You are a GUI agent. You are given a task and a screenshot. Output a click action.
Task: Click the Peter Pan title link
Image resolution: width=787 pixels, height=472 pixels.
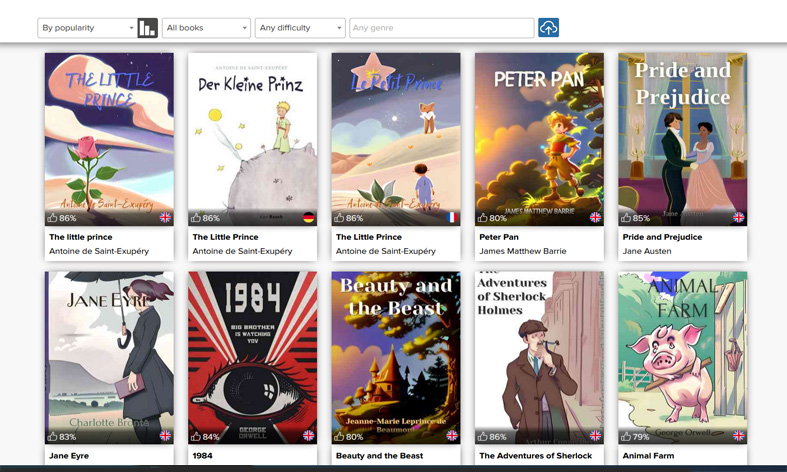coord(499,237)
